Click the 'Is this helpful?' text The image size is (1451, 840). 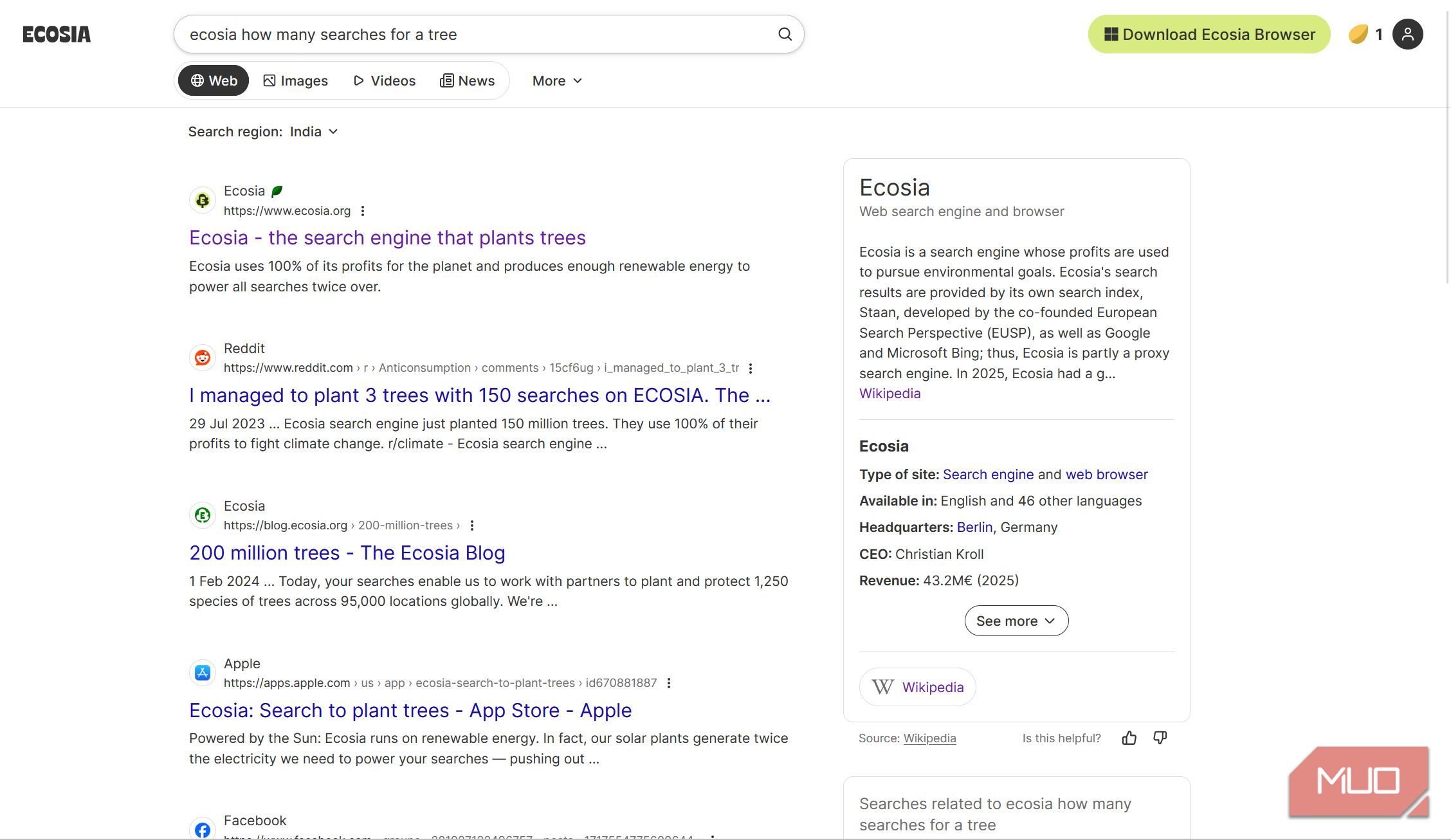pos(1061,738)
